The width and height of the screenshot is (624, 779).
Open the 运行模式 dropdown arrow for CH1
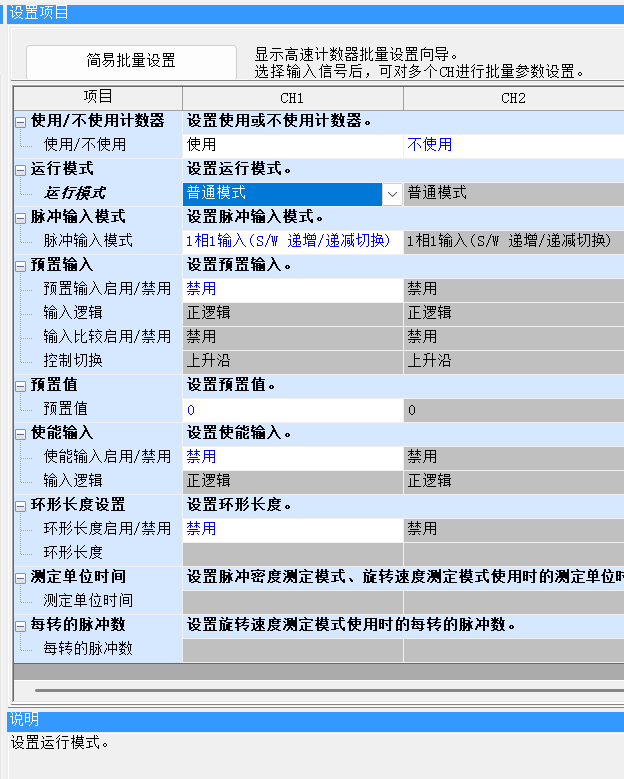(392, 193)
